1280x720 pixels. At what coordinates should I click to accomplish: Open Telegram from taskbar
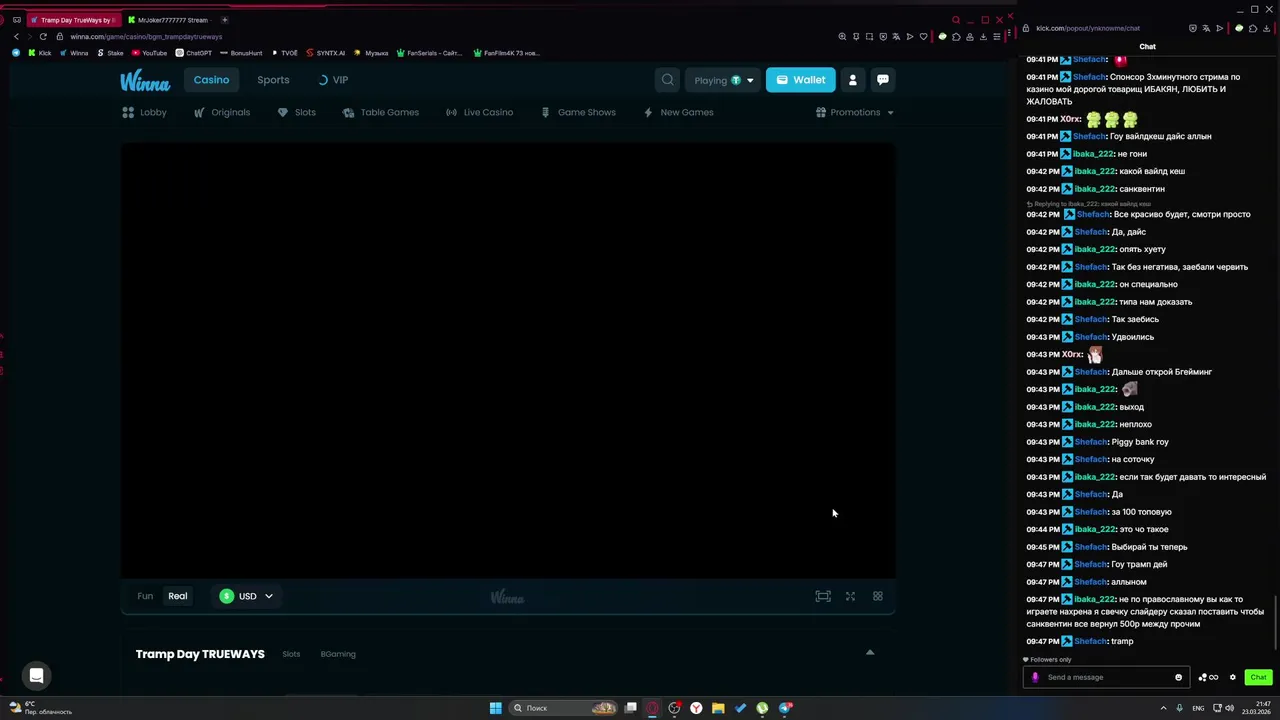(785, 708)
